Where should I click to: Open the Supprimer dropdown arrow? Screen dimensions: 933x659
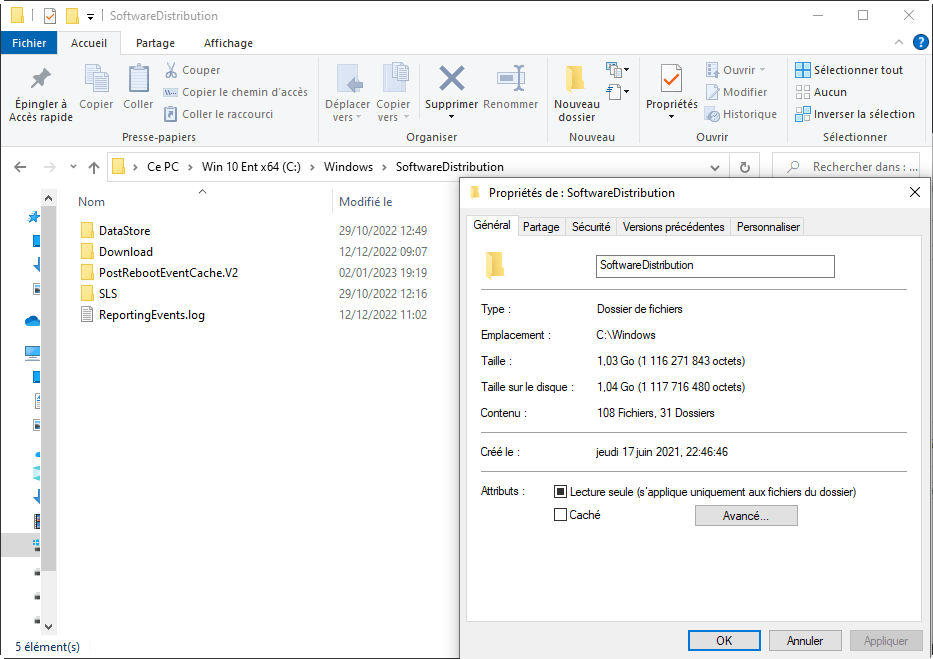coord(452,117)
